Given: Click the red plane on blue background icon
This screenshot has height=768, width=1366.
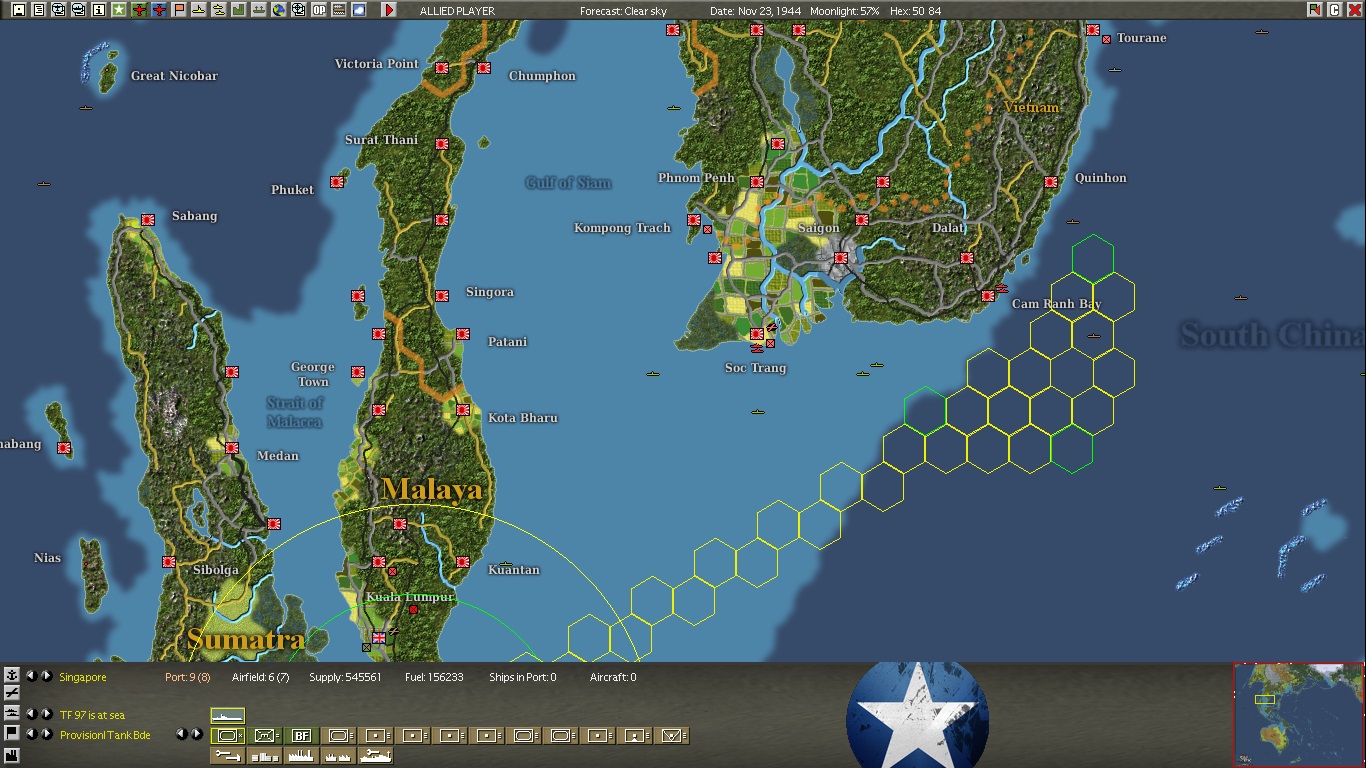Looking at the screenshot, I should (x=158, y=10).
